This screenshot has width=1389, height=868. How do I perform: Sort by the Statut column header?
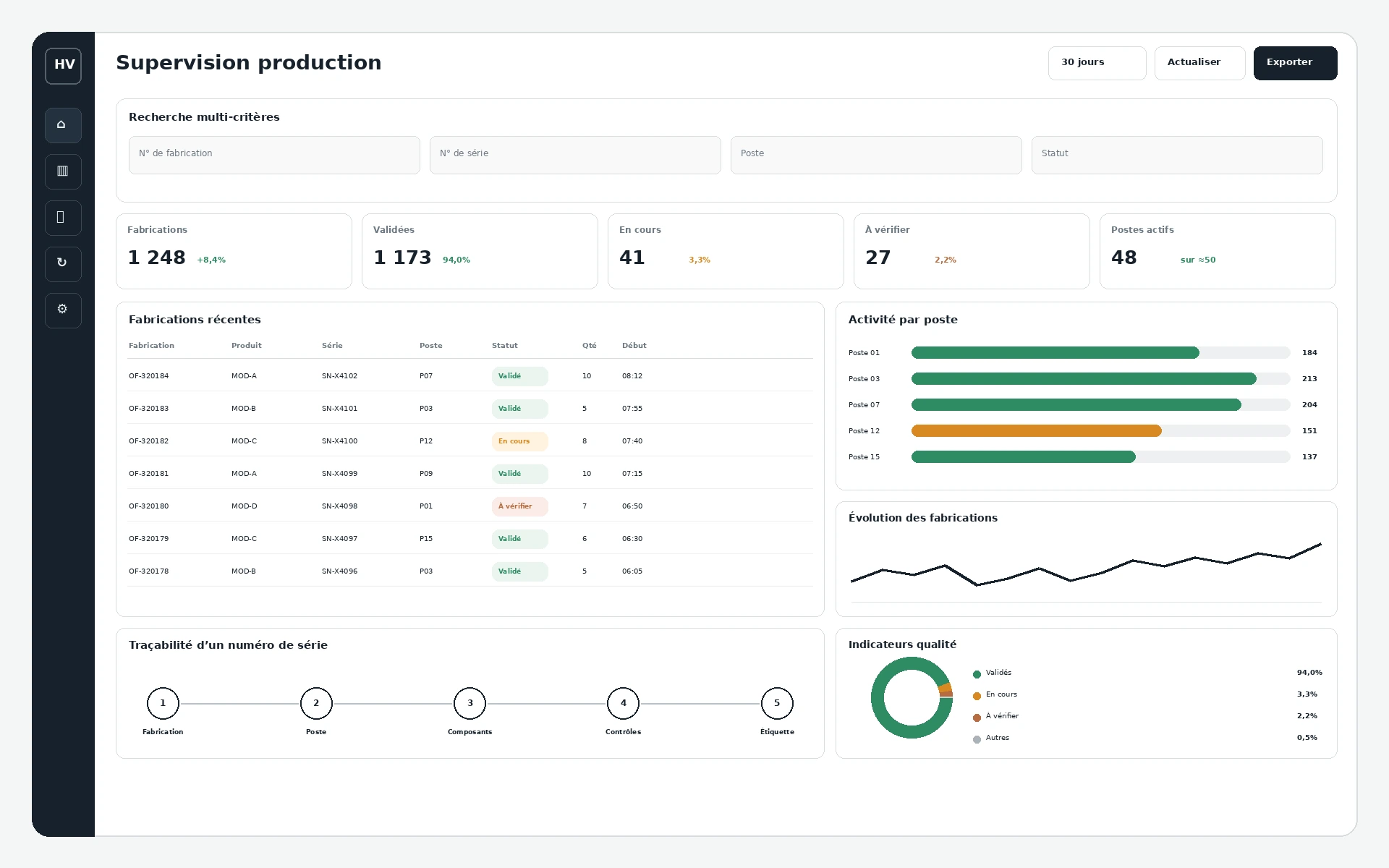pos(504,346)
